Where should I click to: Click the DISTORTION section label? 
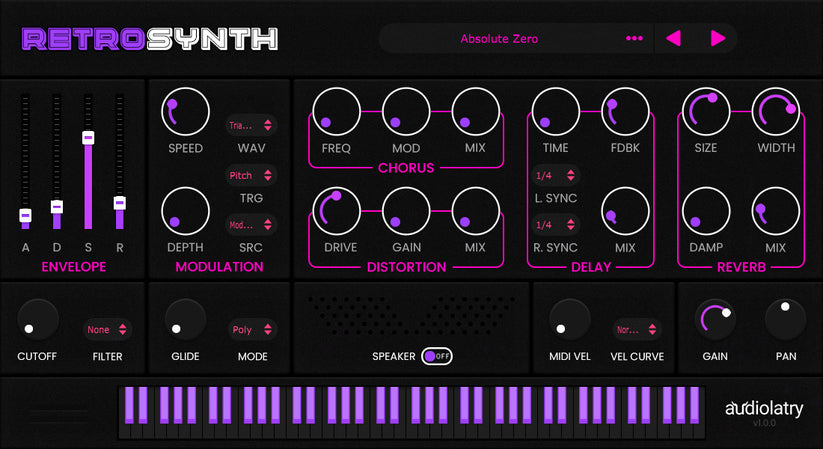pos(406,267)
